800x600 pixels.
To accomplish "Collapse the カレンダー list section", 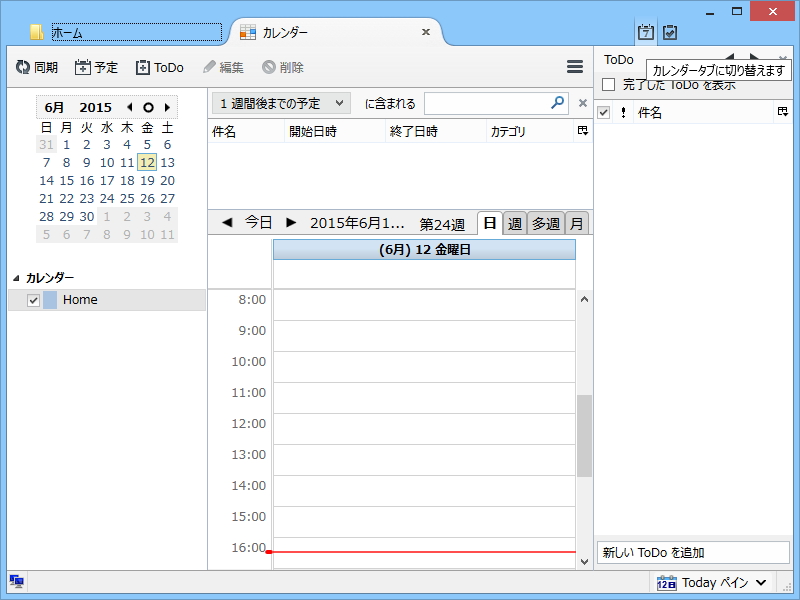I will pyautogui.click(x=16, y=278).
